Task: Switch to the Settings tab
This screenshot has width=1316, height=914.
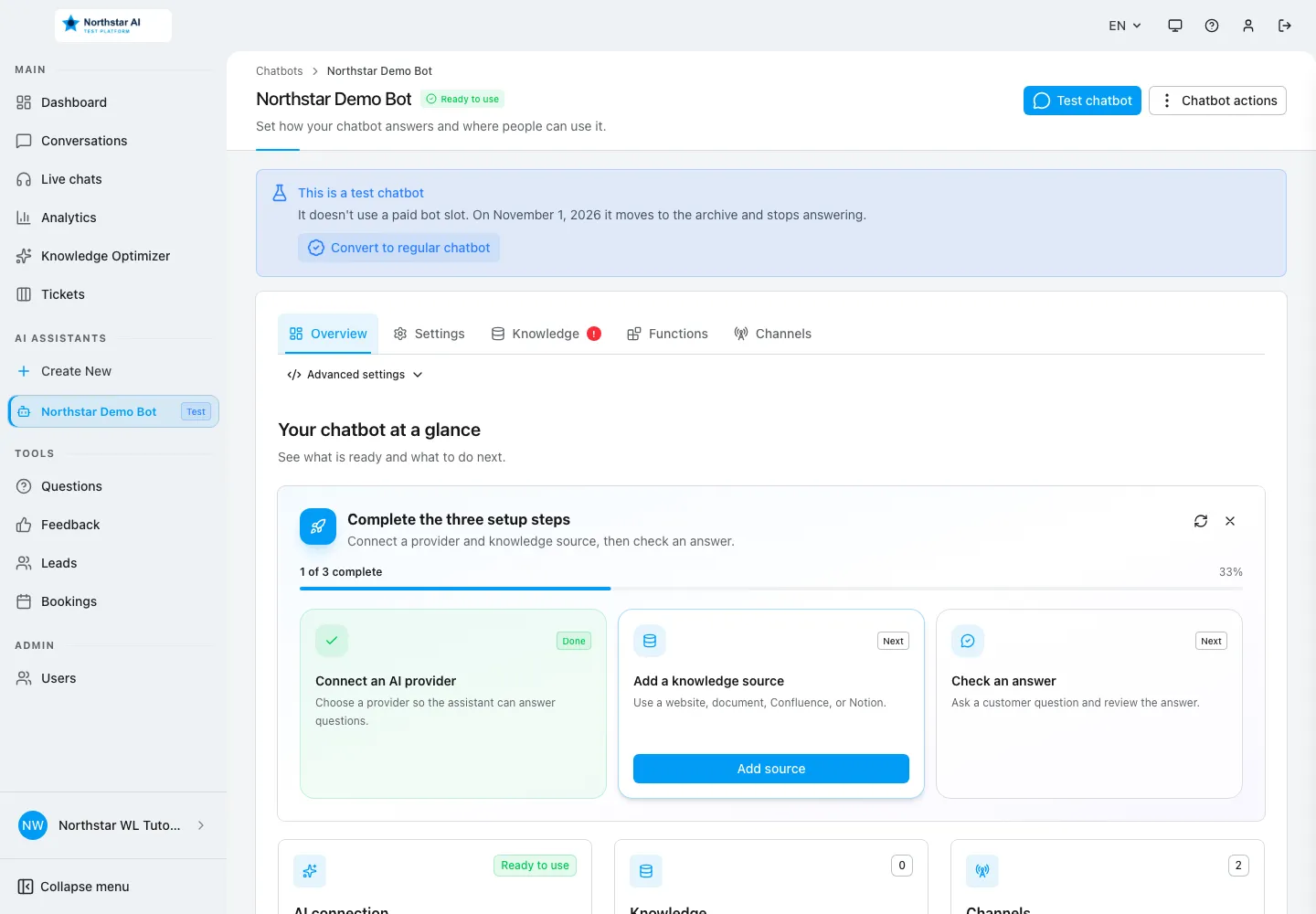Action: tap(429, 334)
